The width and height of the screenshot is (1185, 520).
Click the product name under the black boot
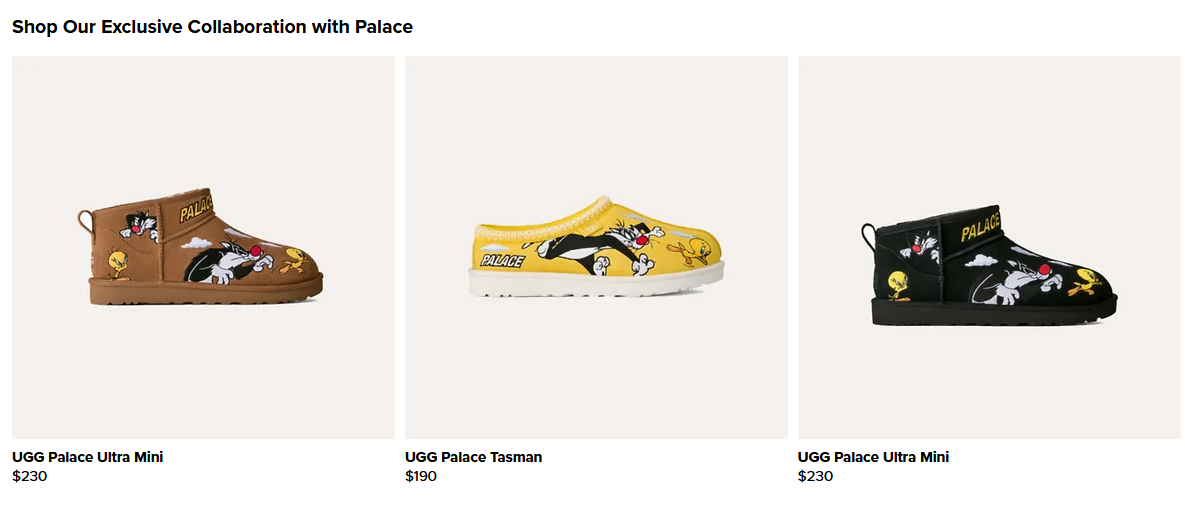point(873,457)
